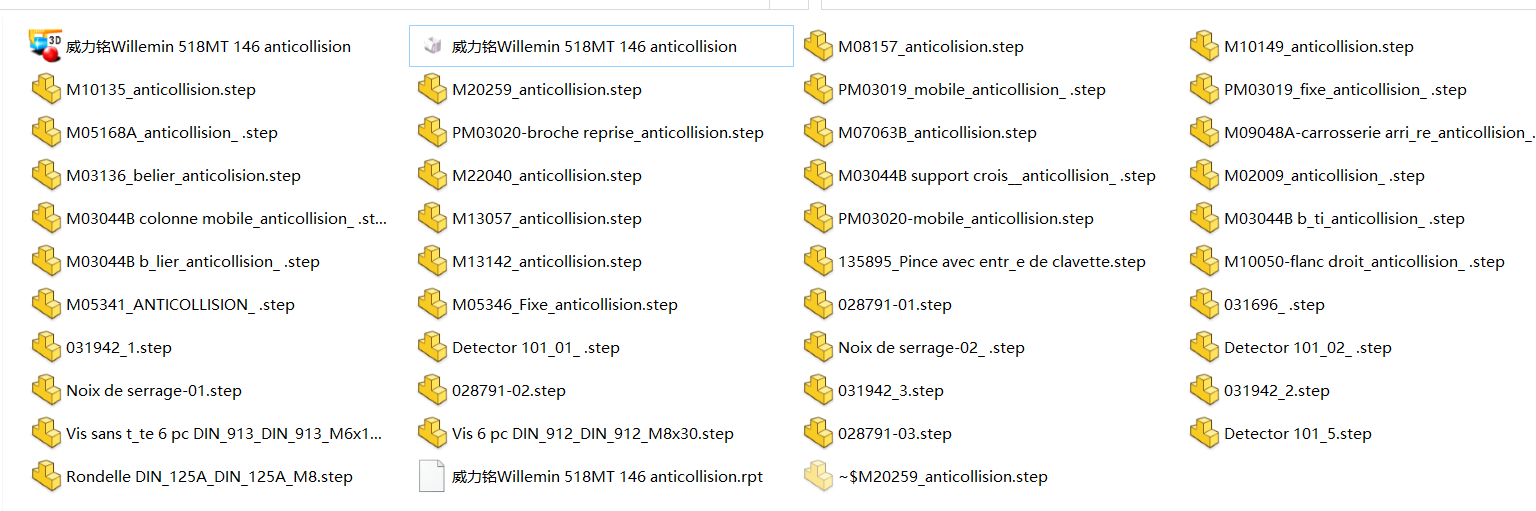The image size is (1536, 511).
Task: Click the icon of M08157_anticolision.step
Action: (819, 46)
